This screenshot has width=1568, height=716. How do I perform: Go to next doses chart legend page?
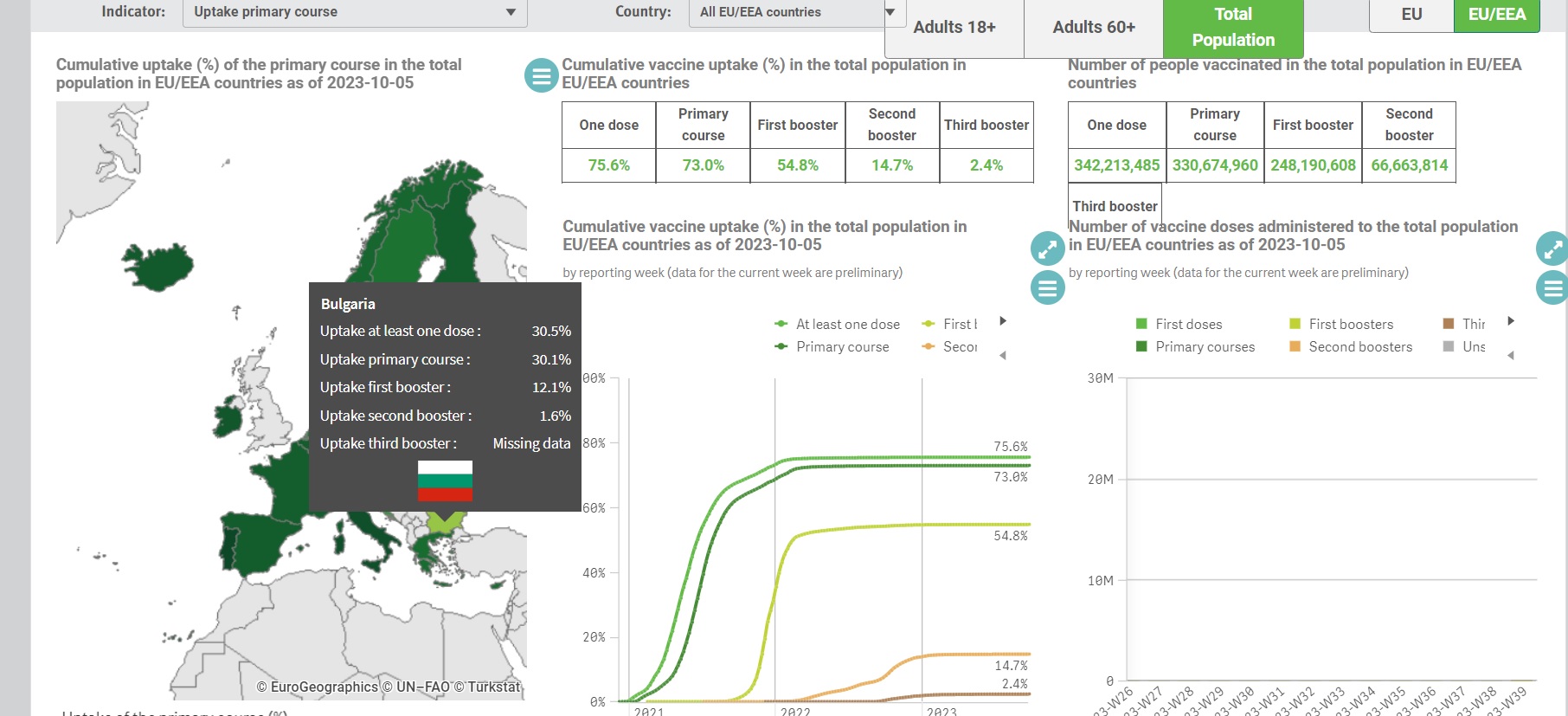[1511, 321]
